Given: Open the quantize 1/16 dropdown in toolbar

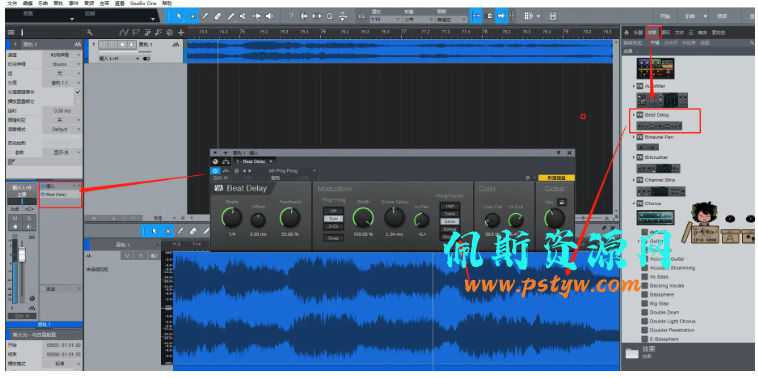Looking at the screenshot, I should (385, 20).
